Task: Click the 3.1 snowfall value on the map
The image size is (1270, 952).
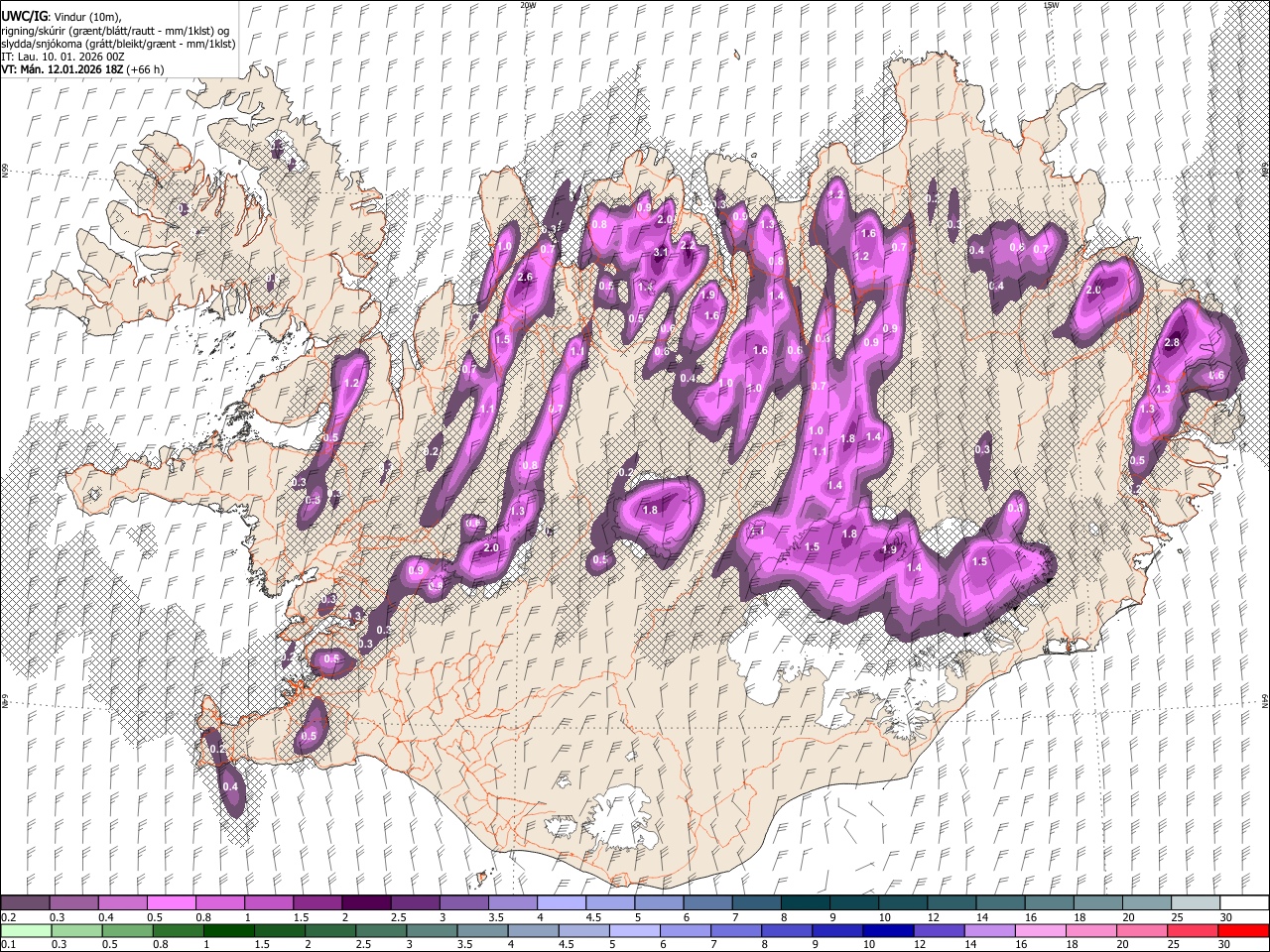Action: (661, 253)
